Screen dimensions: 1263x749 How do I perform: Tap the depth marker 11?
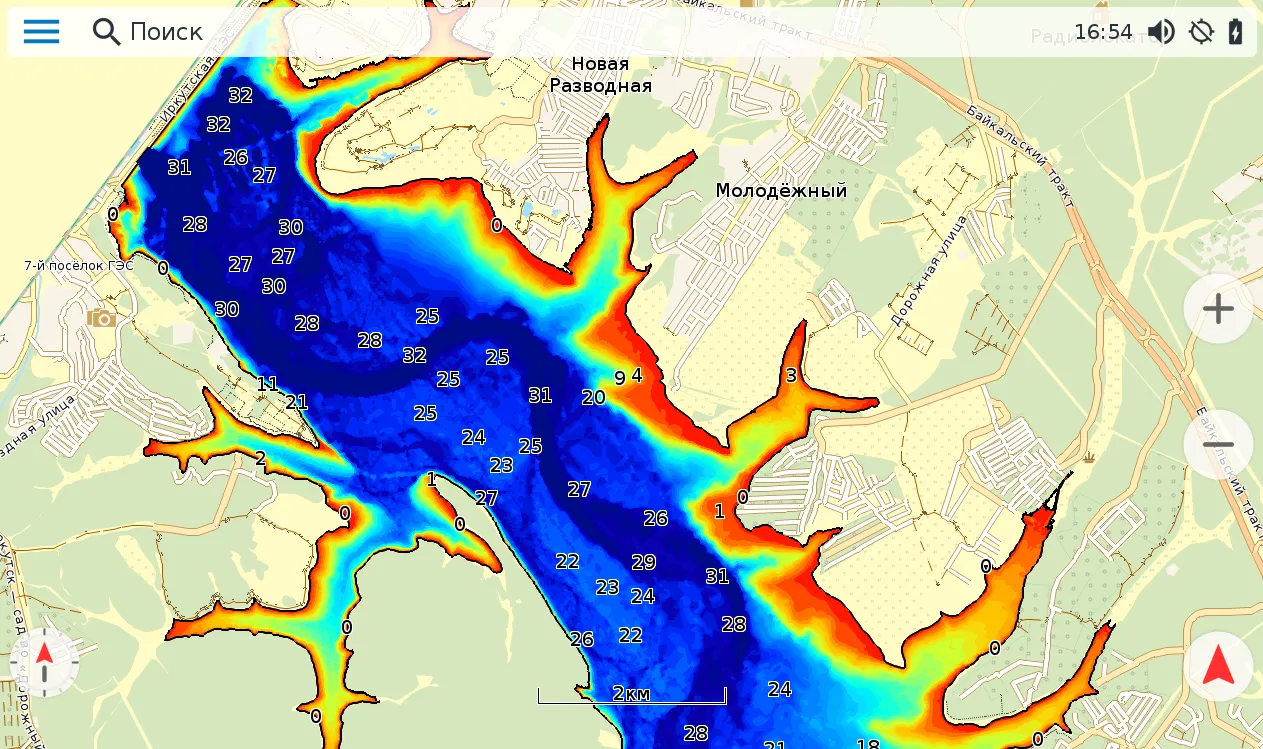point(267,384)
